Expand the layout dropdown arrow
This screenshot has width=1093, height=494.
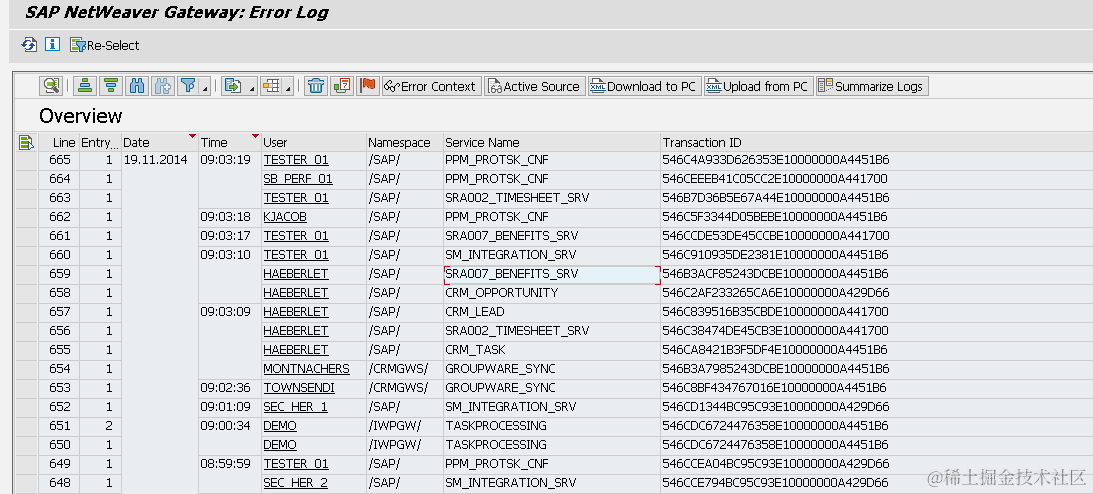click(x=289, y=88)
